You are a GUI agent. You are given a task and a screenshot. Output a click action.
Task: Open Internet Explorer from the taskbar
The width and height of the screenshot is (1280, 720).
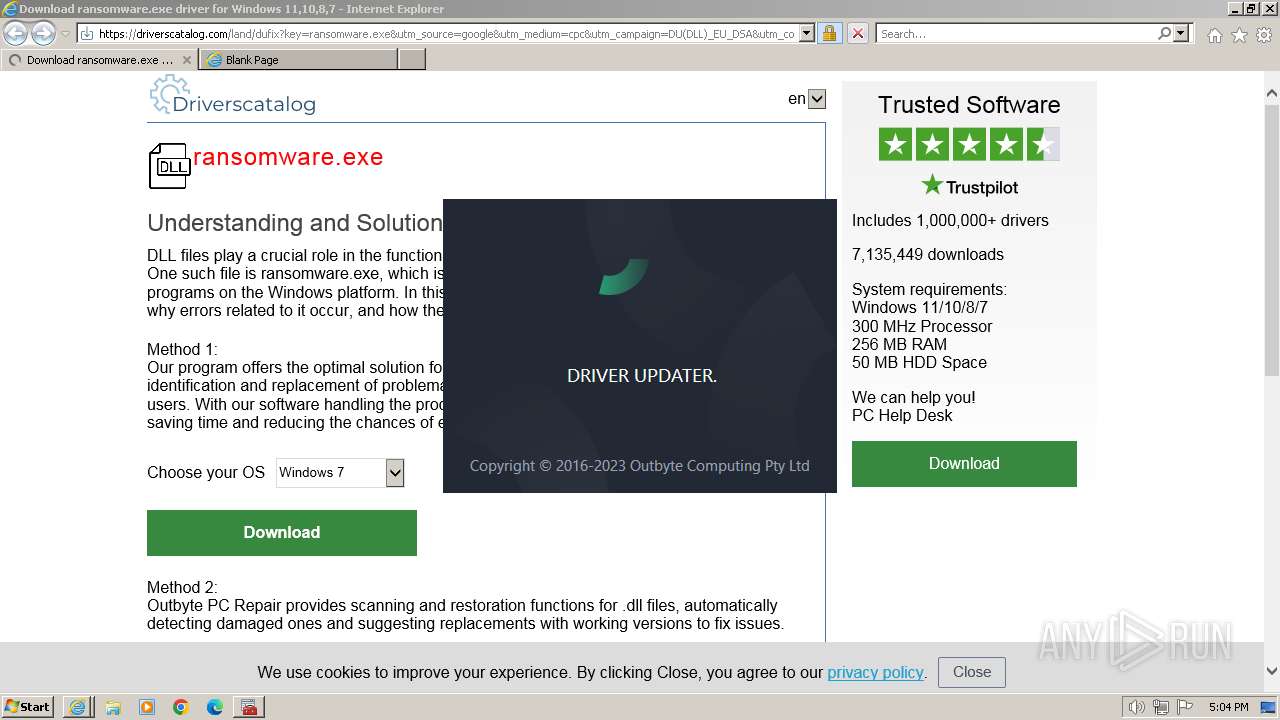[78, 707]
